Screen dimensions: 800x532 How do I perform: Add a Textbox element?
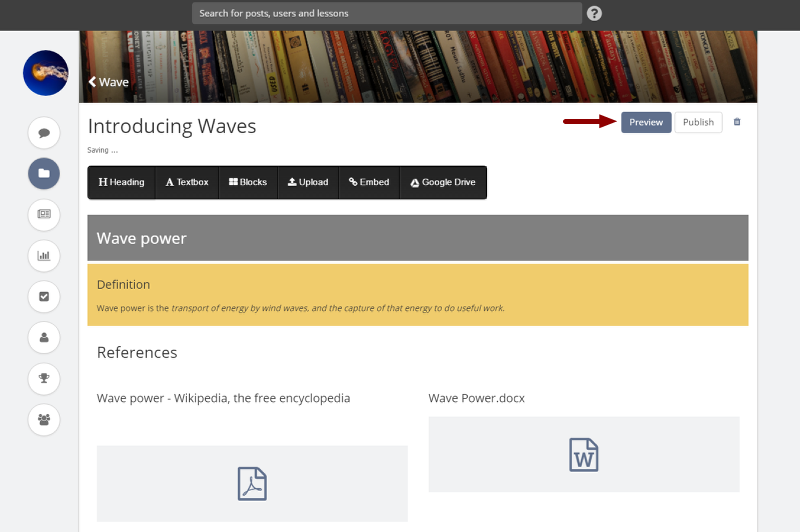coord(187,182)
